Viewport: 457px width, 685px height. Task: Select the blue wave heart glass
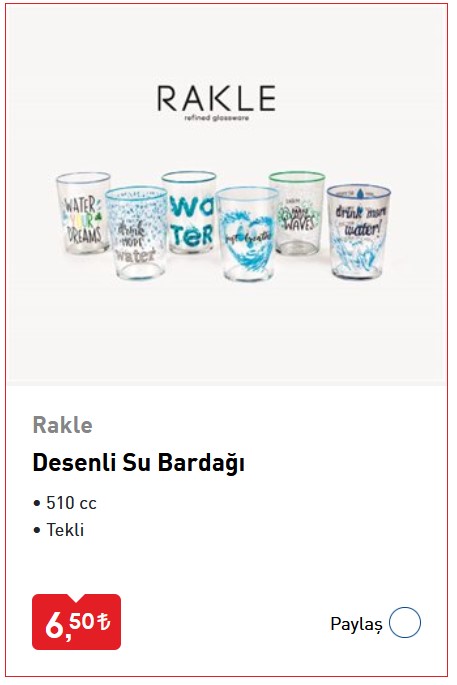tap(247, 234)
